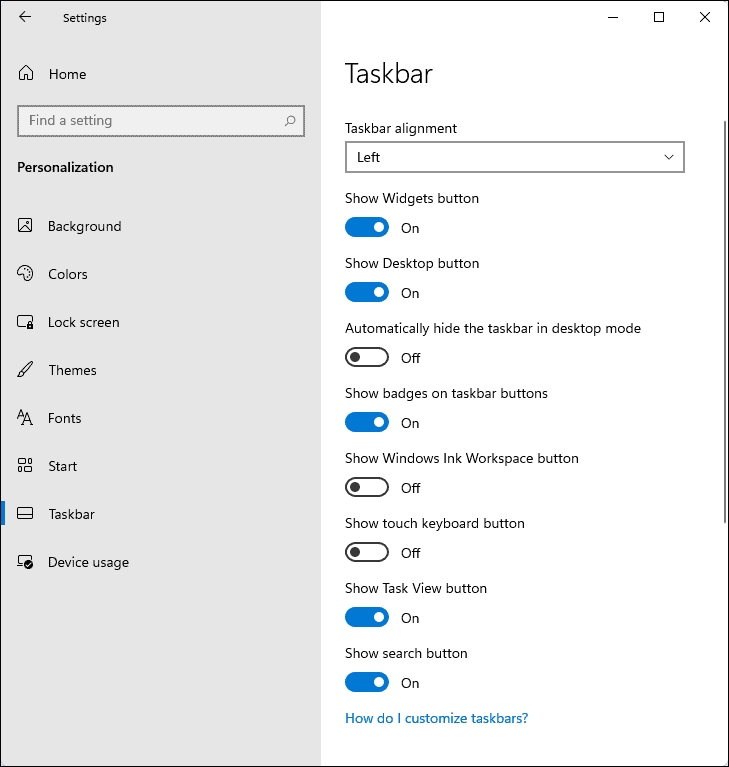
Task: Click the Device usage icon
Action: point(25,562)
